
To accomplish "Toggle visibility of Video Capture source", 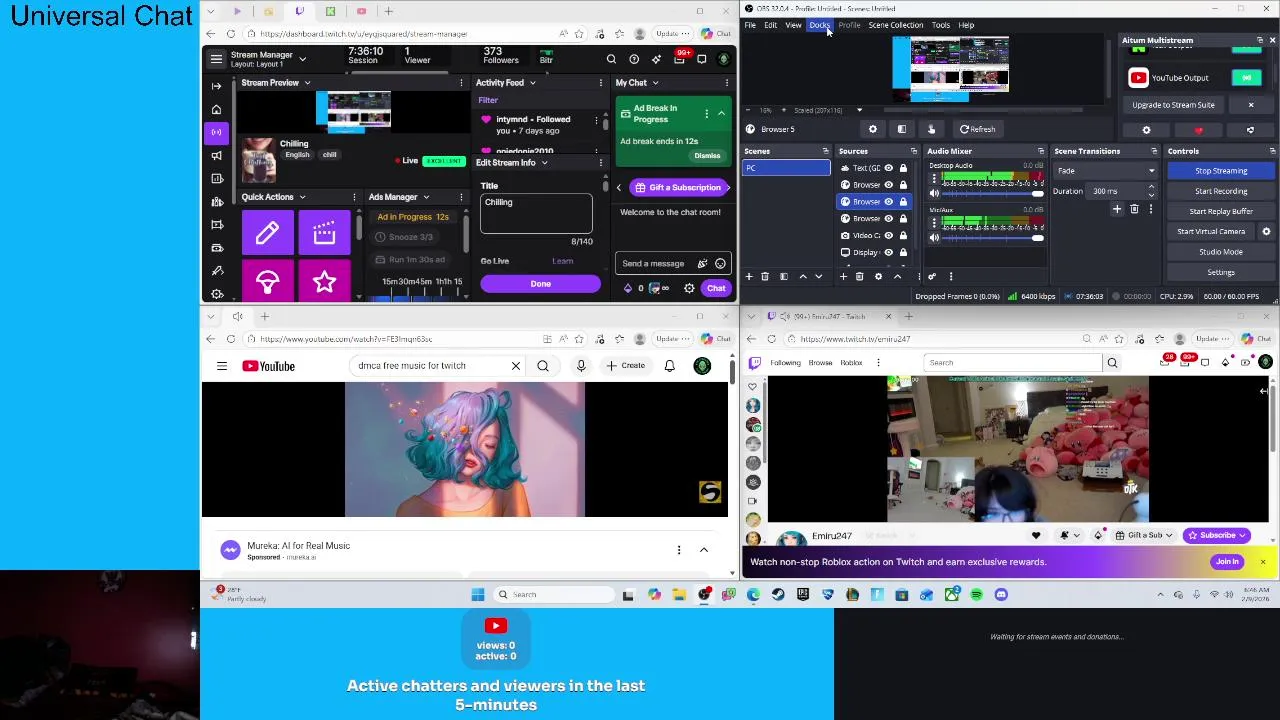I will [x=888, y=235].
